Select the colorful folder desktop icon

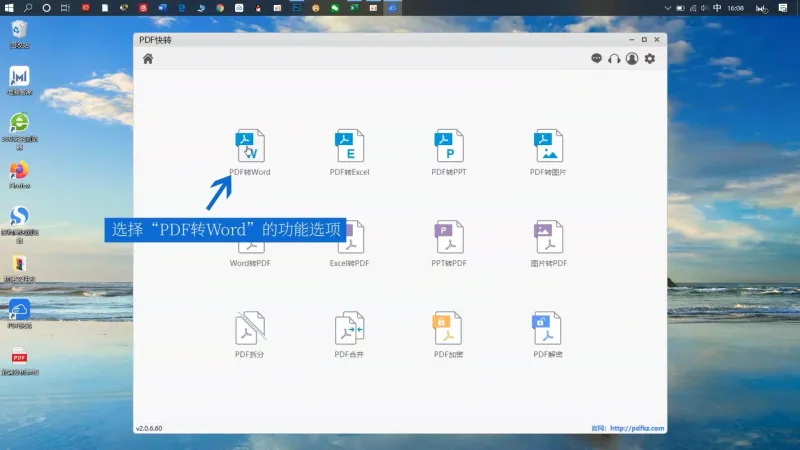[19, 268]
